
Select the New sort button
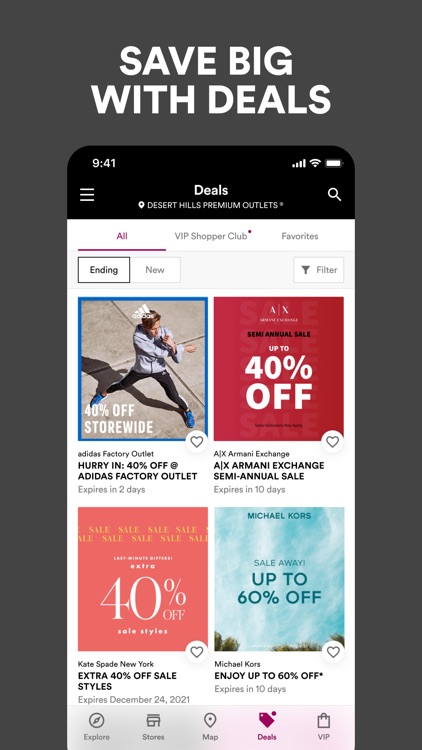click(155, 270)
